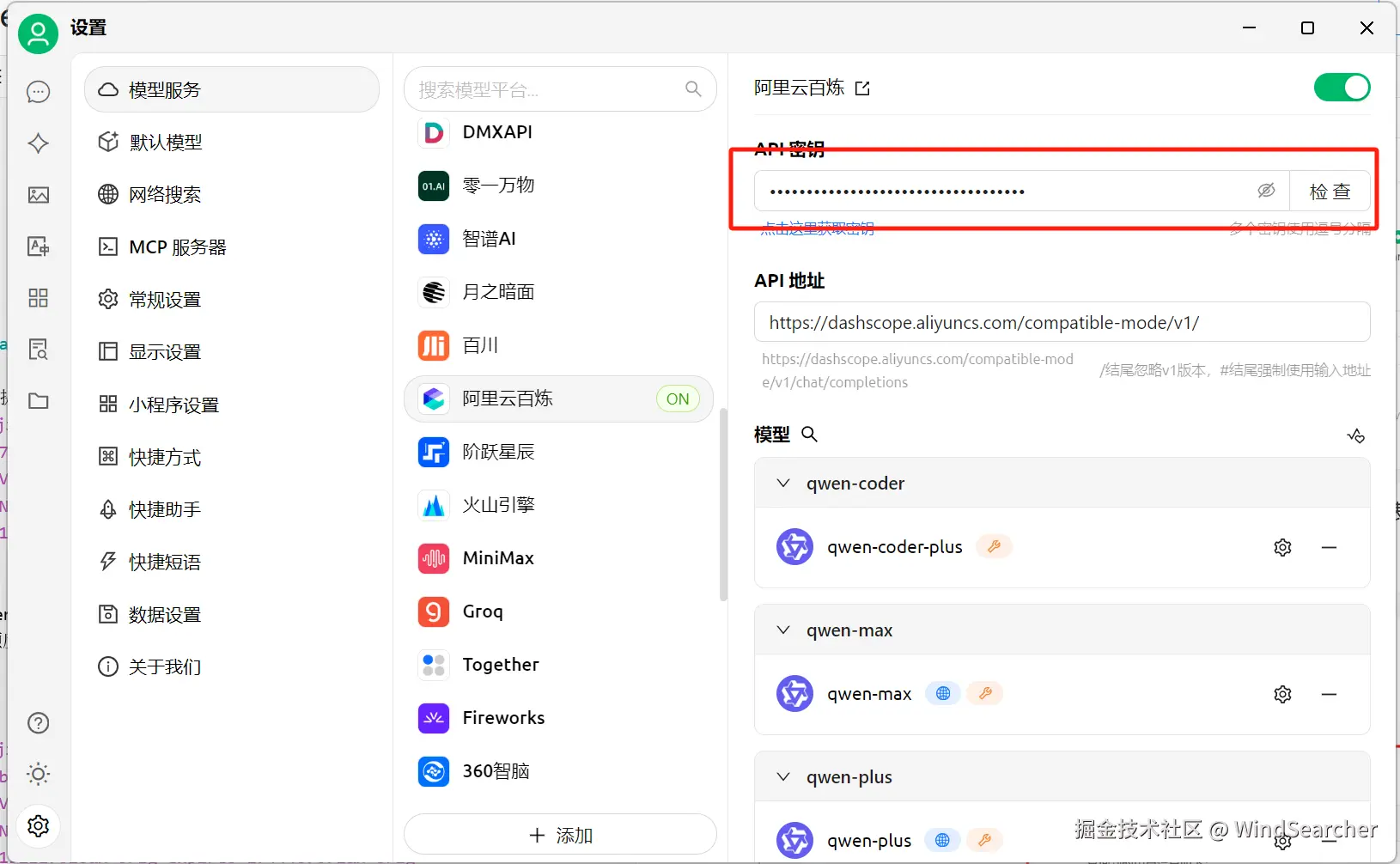The height and width of the screenshot is (864, 1400).
Task: Click 点击这里获取密钥 link
Action: 817,228
